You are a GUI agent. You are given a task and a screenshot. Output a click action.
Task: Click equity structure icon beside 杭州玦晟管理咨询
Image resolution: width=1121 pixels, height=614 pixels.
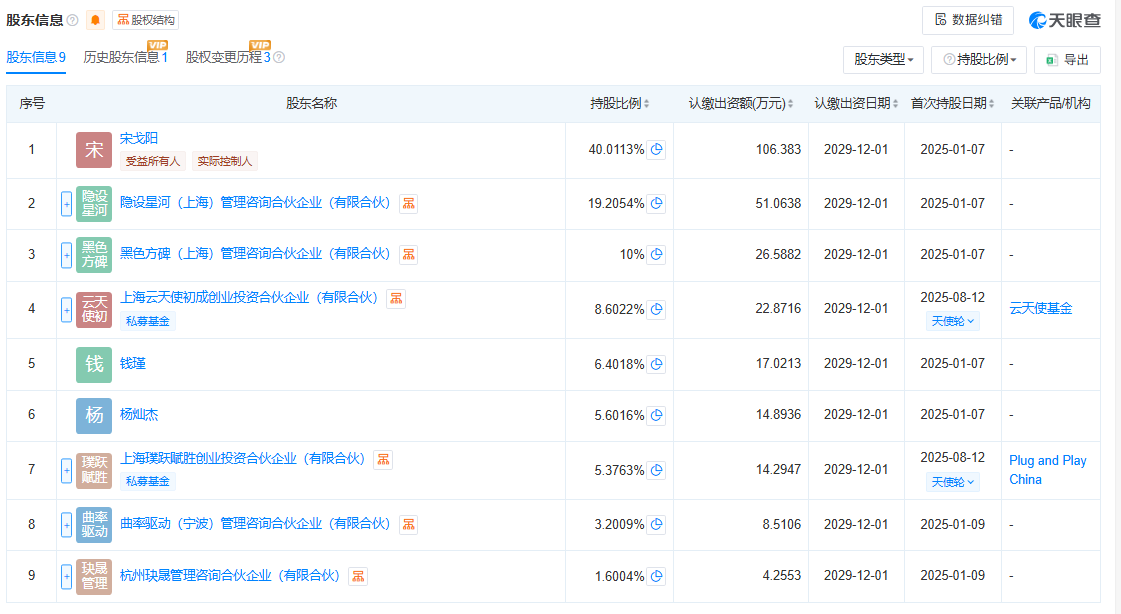[x=358, y=576]
